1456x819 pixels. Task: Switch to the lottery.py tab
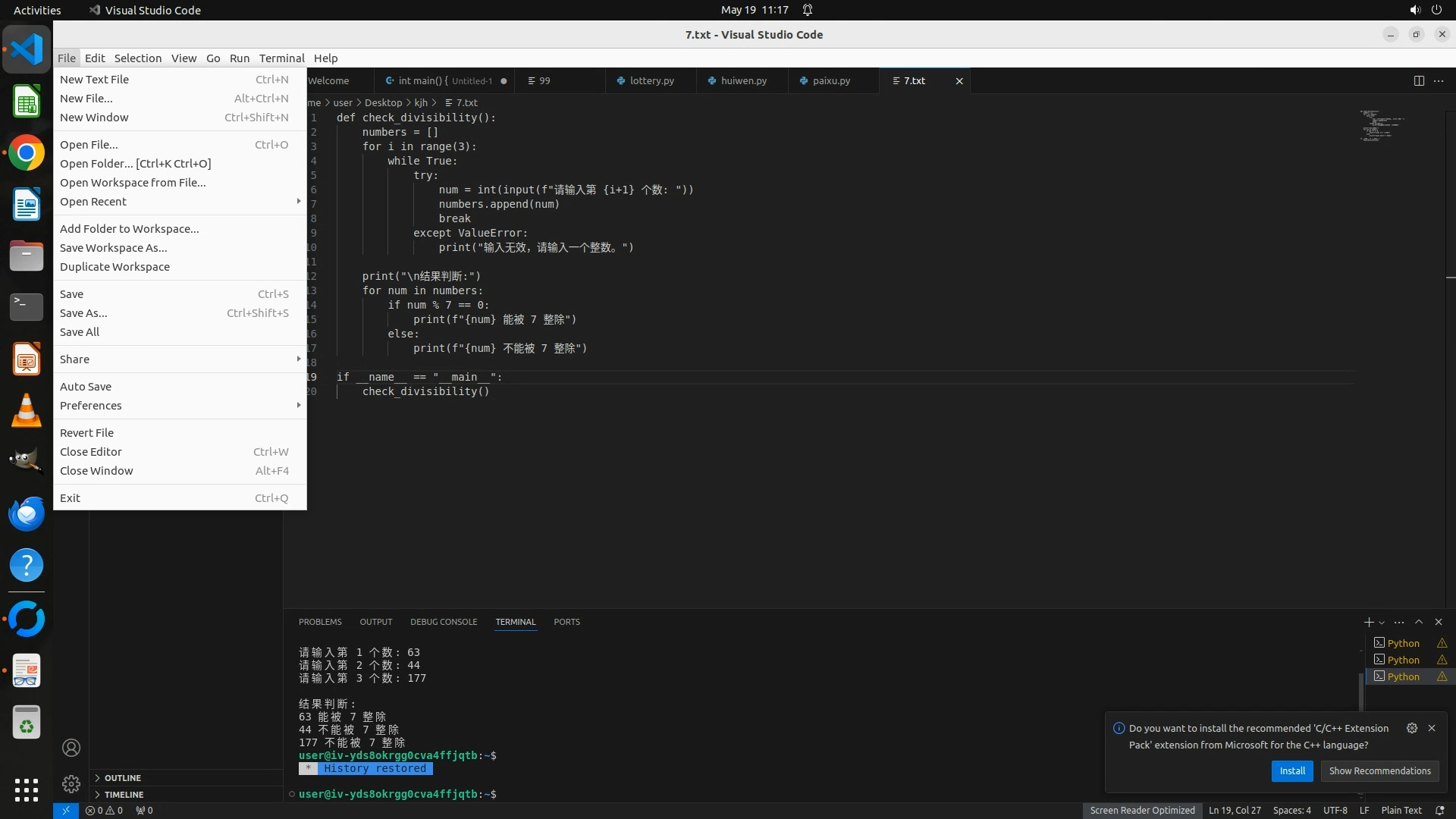[x=651, y=81]
